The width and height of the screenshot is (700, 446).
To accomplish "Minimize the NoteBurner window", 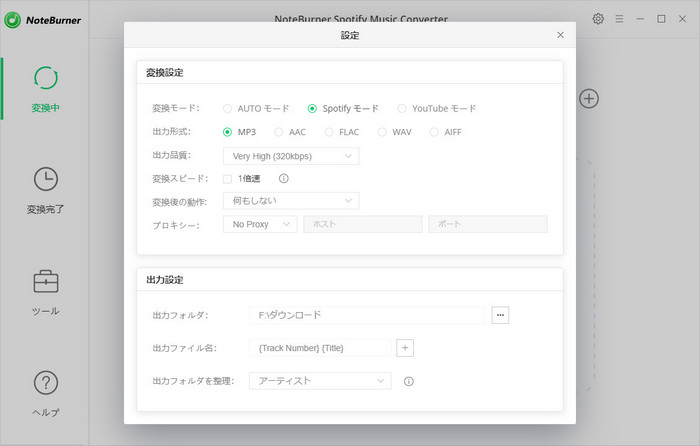I will tap(640, 19).
